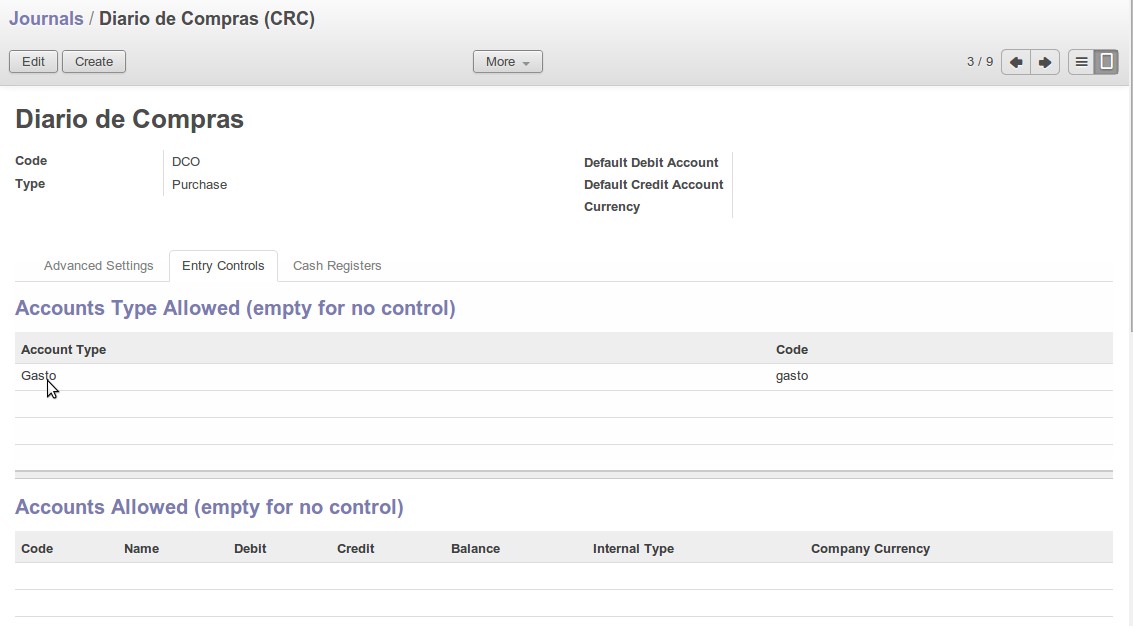The image size is (1133, 626).
Task: Sort allowed accounts by Debit column
Action: 250,548
